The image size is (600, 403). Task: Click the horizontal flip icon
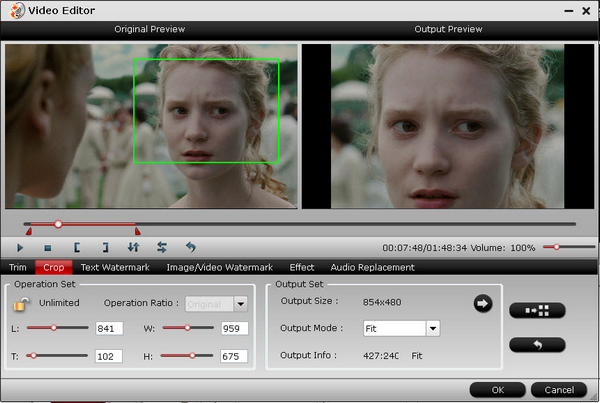click(162, 247)
